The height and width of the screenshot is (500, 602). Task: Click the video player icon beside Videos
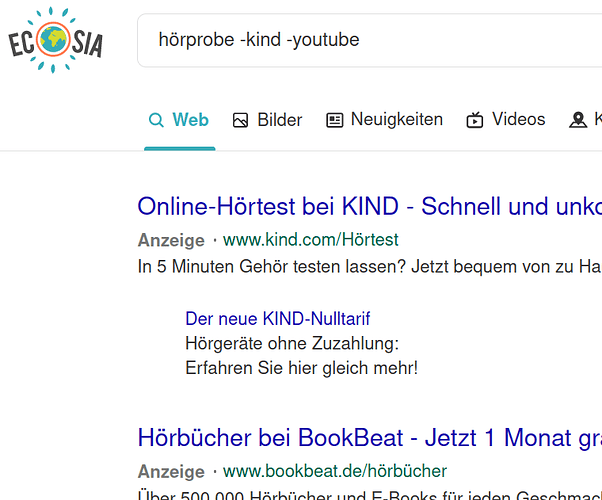tap(475, 120)
